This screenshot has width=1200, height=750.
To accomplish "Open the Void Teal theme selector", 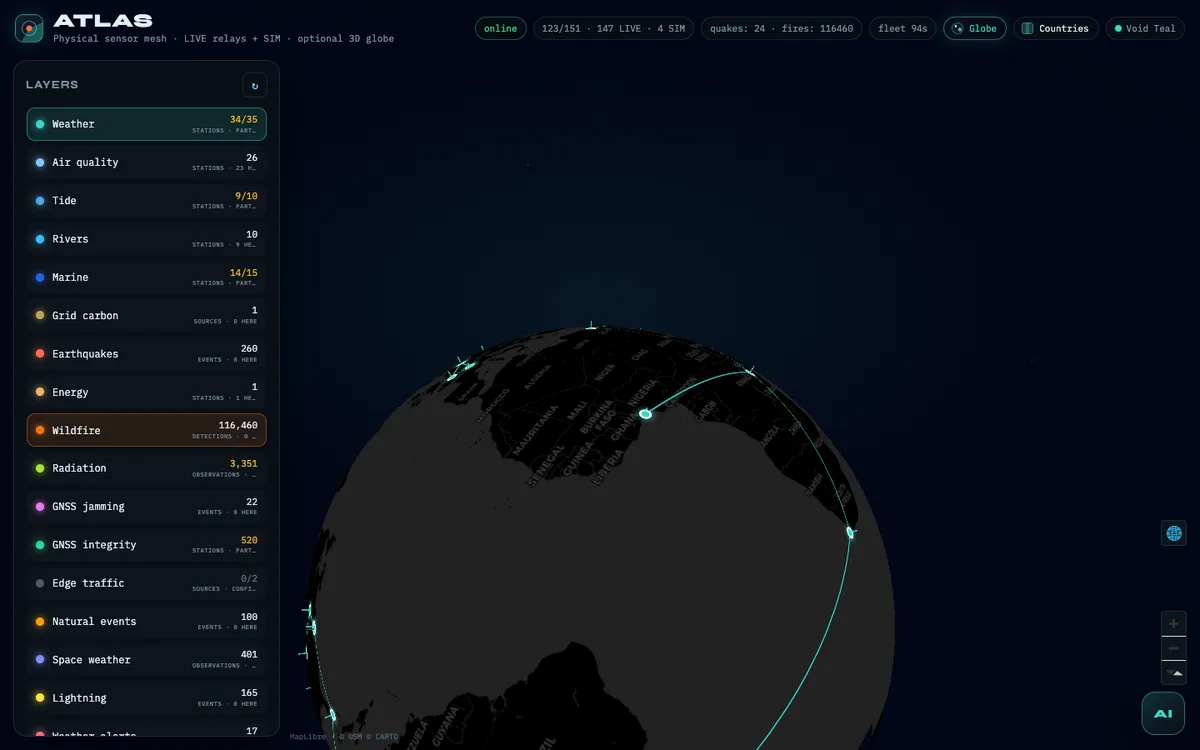I will [1145, 28].
